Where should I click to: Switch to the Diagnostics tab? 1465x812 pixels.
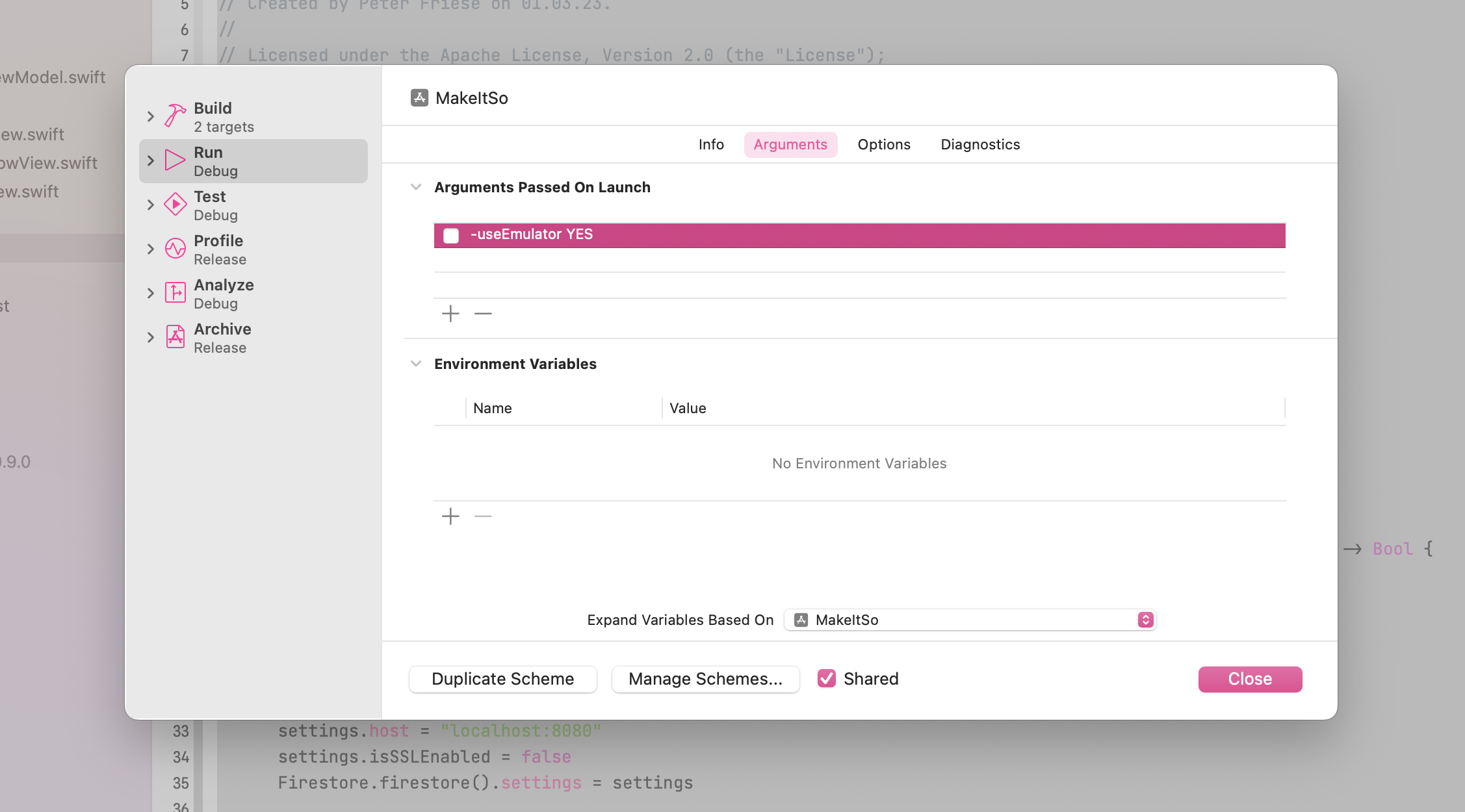click(x=979, y=144)
